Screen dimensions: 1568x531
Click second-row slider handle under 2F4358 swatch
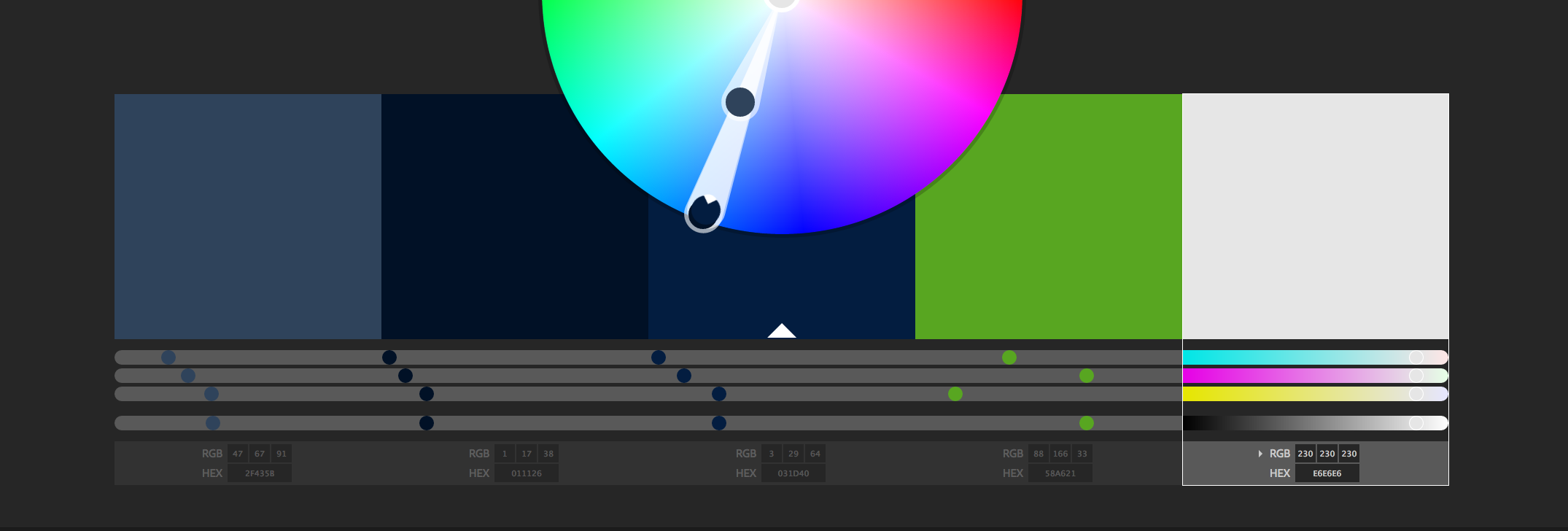[x=188, y=376]
